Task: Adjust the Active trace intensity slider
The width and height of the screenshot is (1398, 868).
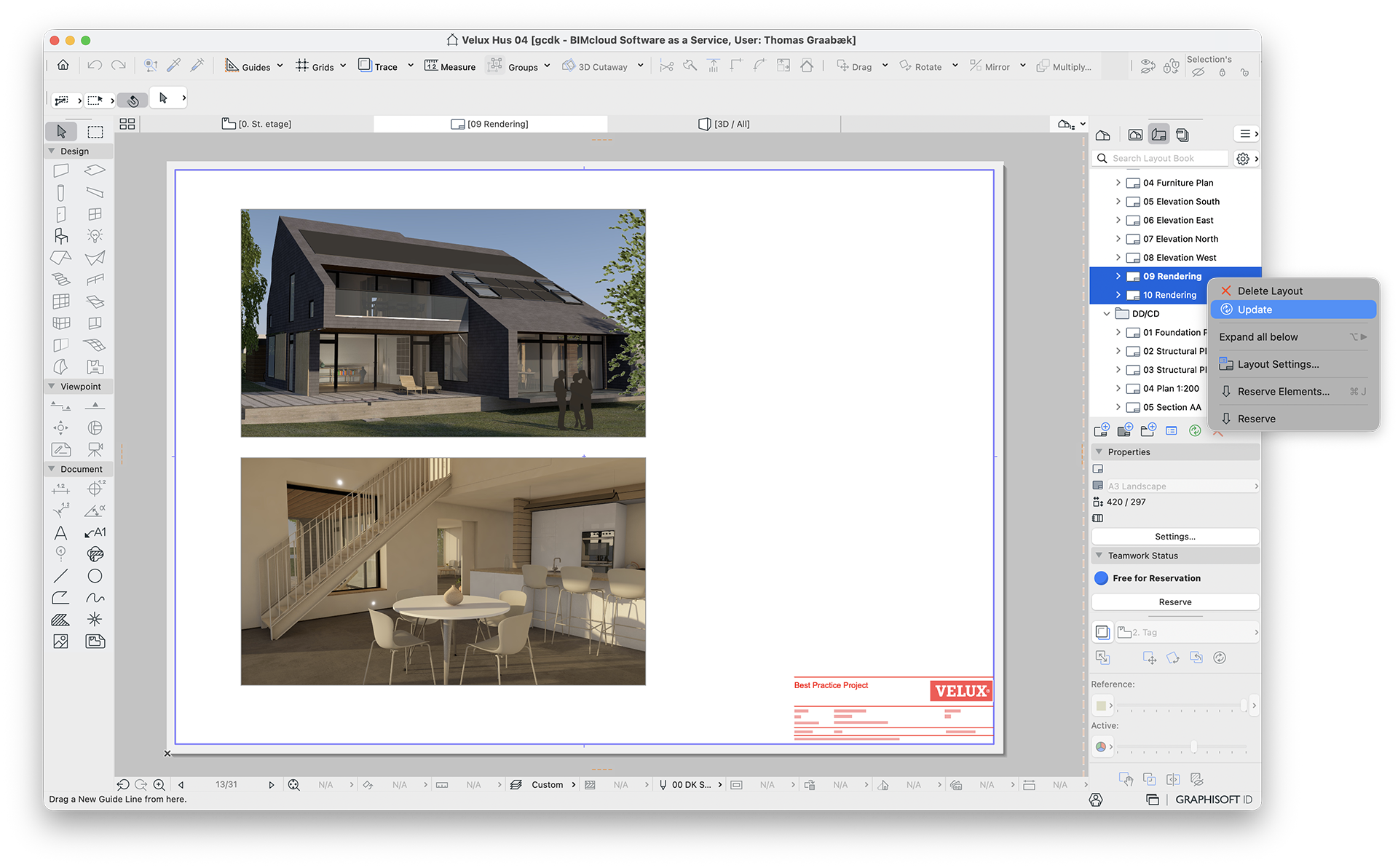Action: click(1193, 746)
